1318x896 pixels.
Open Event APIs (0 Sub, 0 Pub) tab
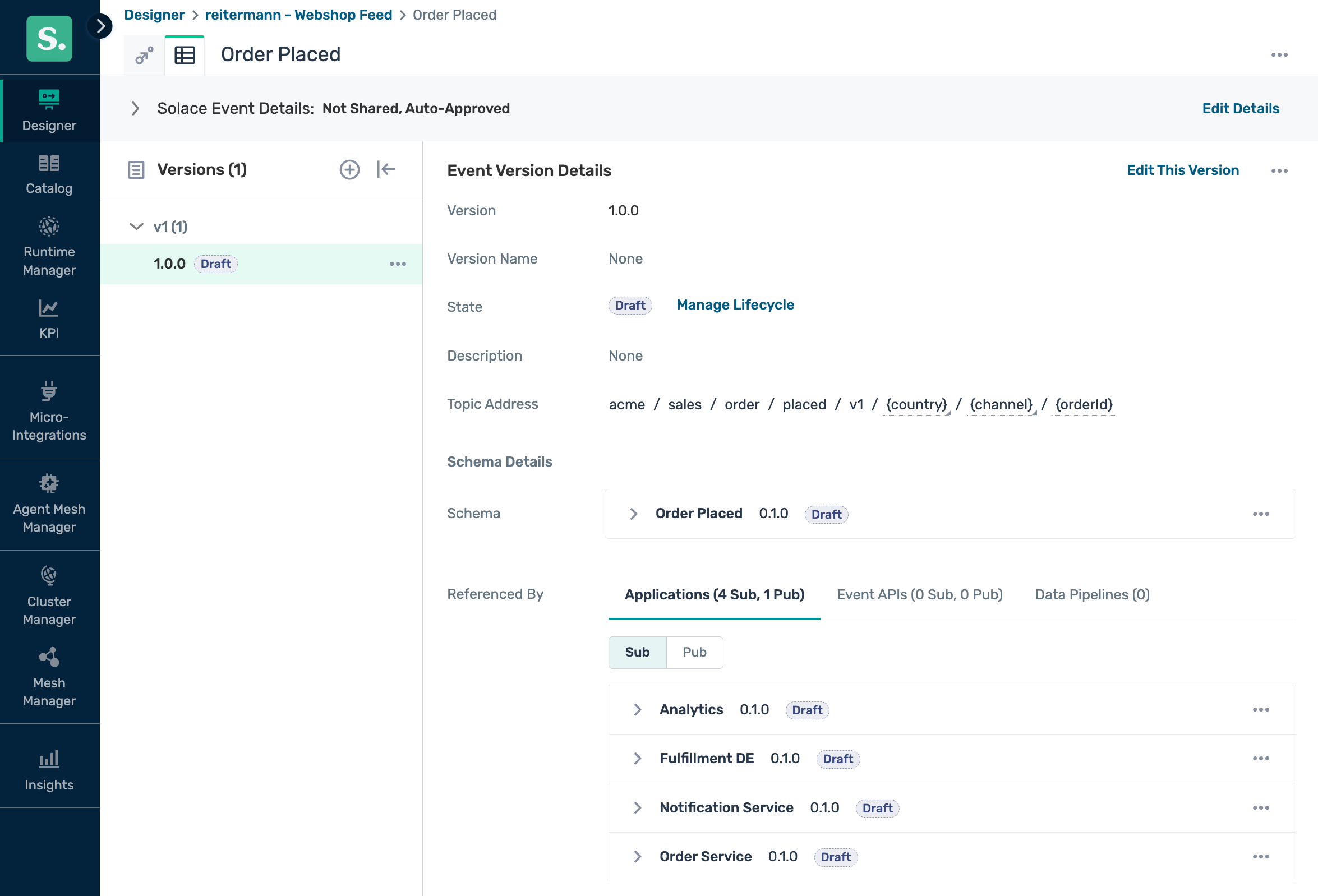(919, 594)
